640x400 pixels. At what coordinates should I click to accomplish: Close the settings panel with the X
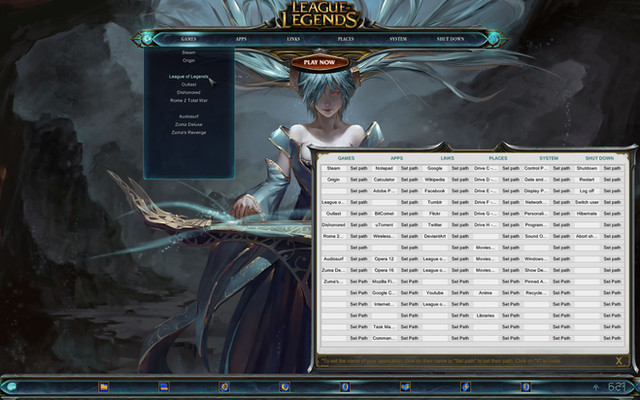[x=619, y=361]
